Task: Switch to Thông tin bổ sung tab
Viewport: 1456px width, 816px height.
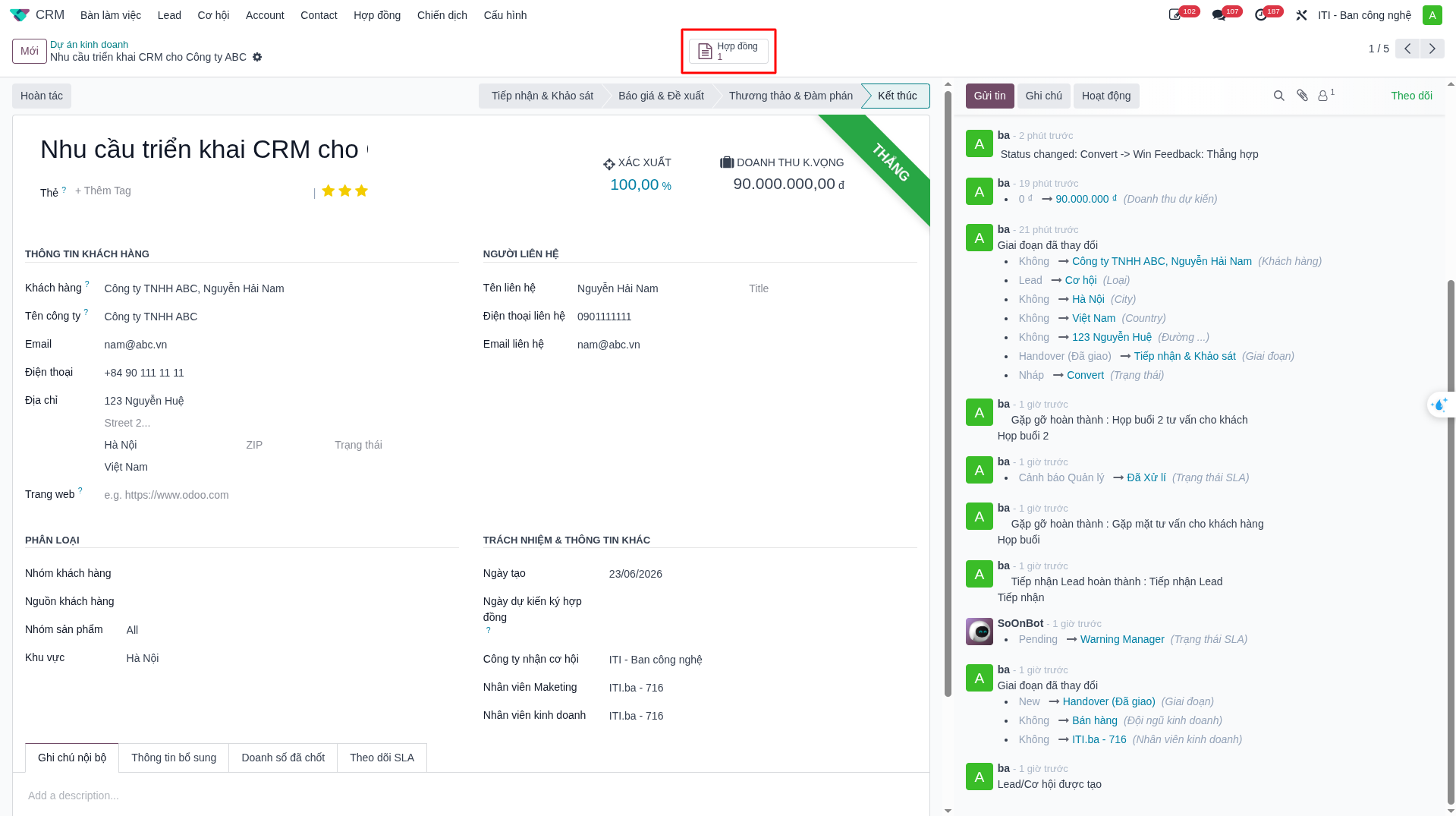Action: pos(174,758)
